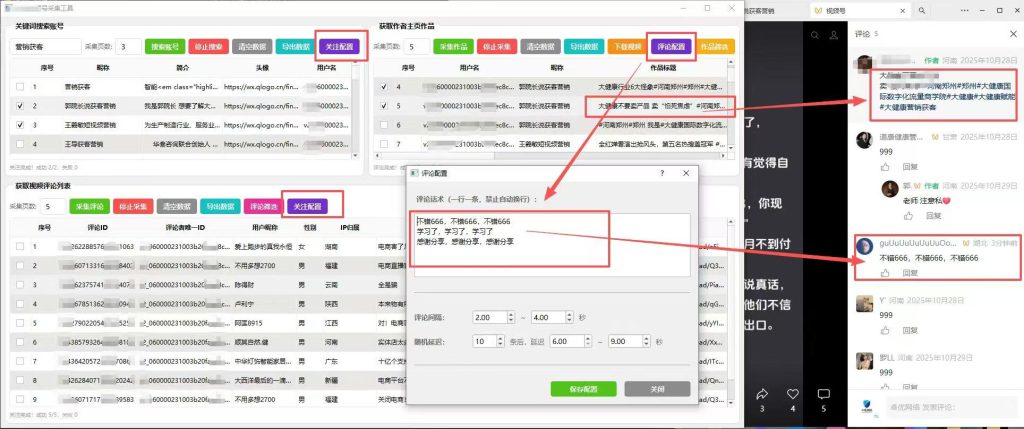Click the 发表评论 comment input box
The height and width of the screenshot is (429, 1024).
[x=936, y=406]
